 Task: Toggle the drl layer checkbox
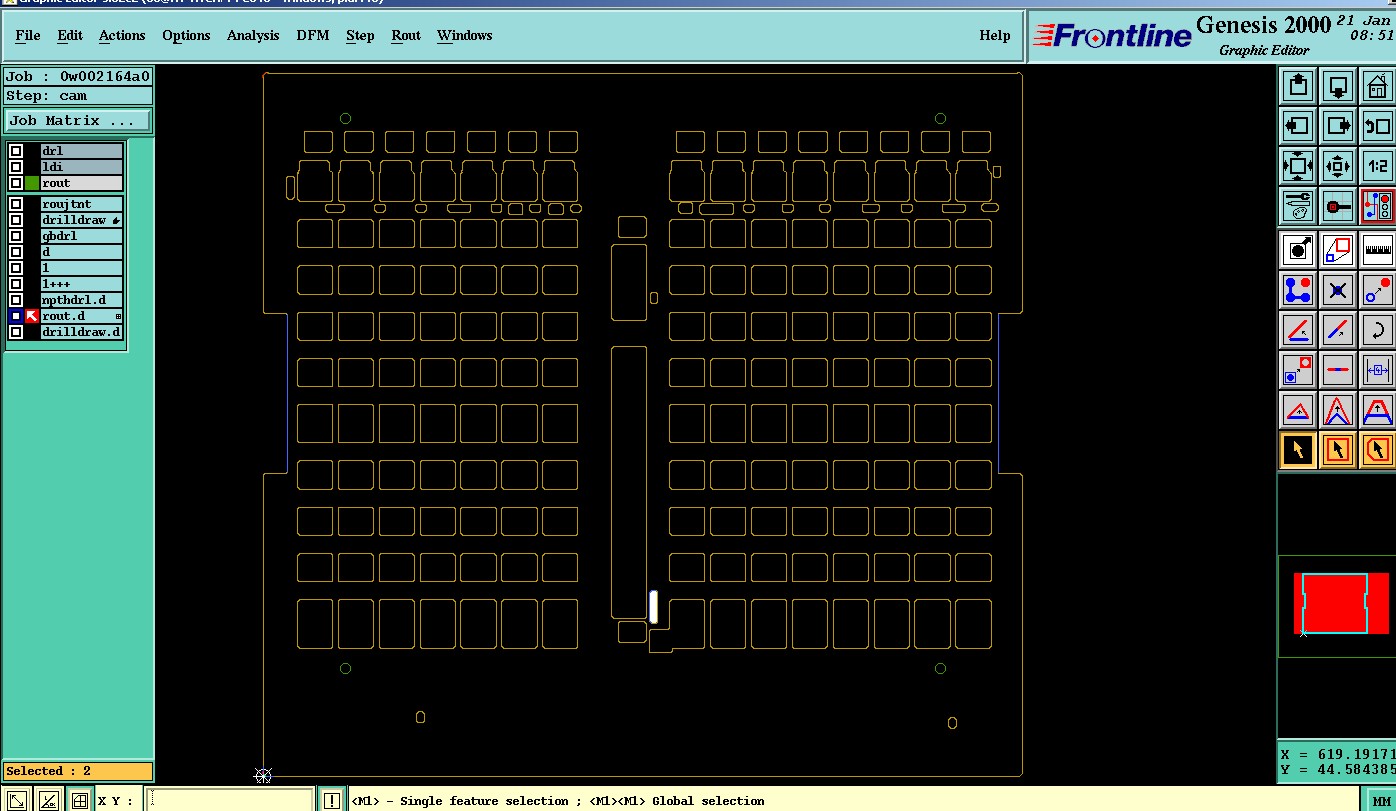(x=16, y=151)
